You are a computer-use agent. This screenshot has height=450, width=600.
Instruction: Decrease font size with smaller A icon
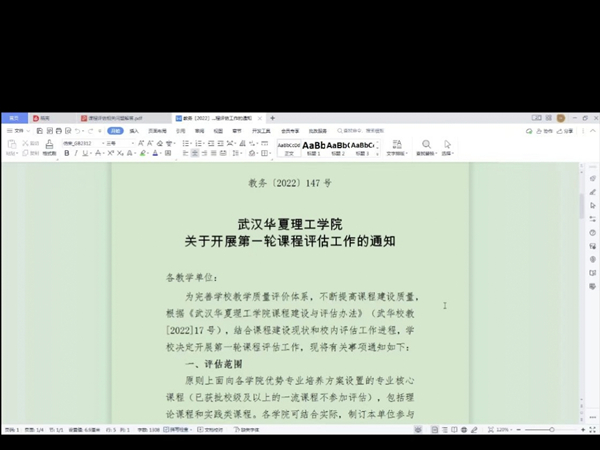tap(150, 143)
